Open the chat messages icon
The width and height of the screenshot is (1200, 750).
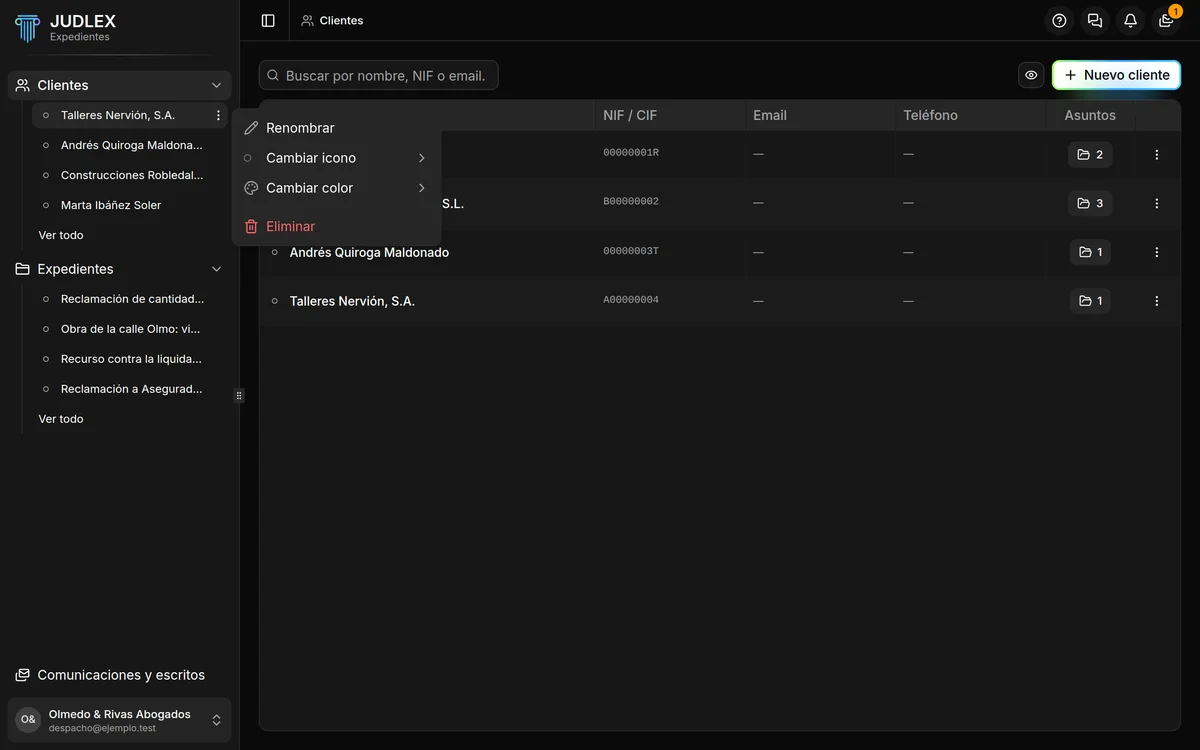(1095, 20)
